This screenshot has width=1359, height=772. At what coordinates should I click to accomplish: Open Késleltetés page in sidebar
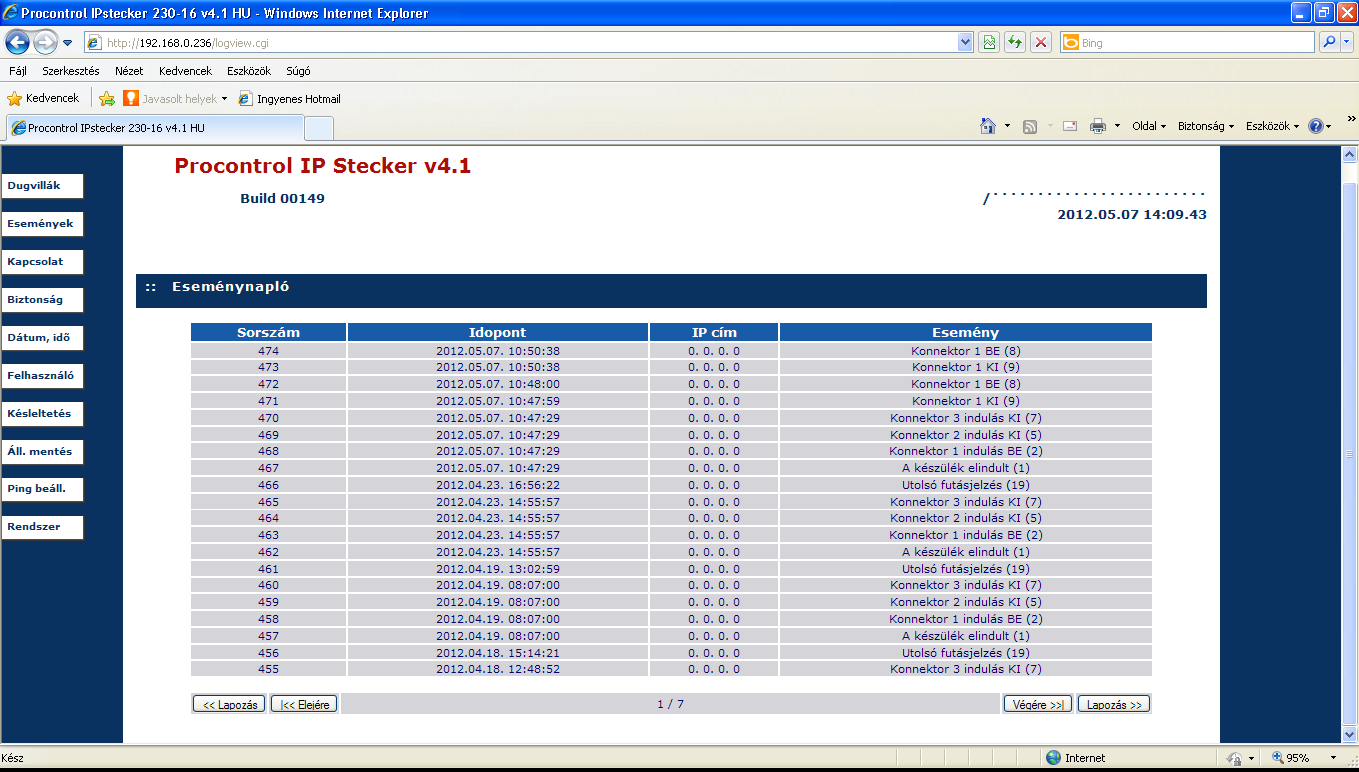(x=42, y=414)
